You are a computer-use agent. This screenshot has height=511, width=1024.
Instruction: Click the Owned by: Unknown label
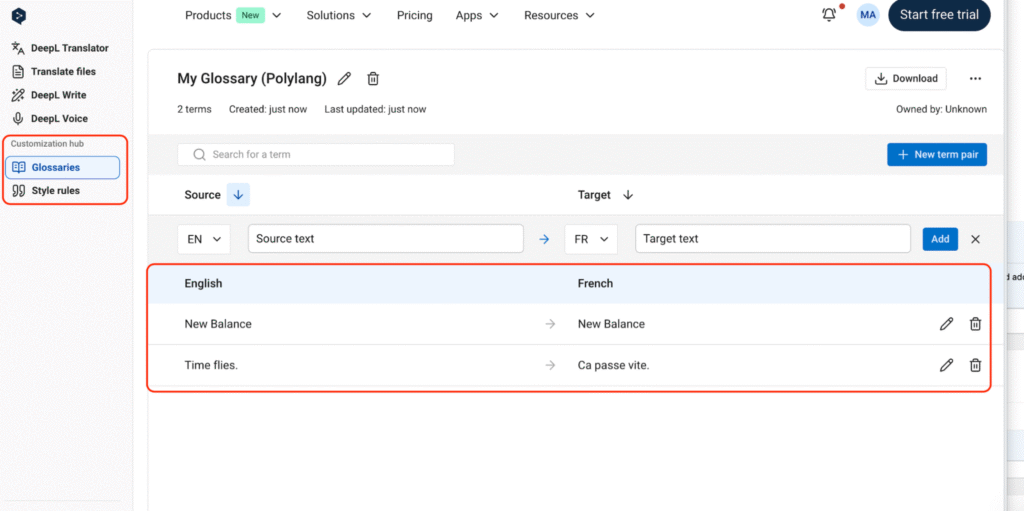(941, 109)
